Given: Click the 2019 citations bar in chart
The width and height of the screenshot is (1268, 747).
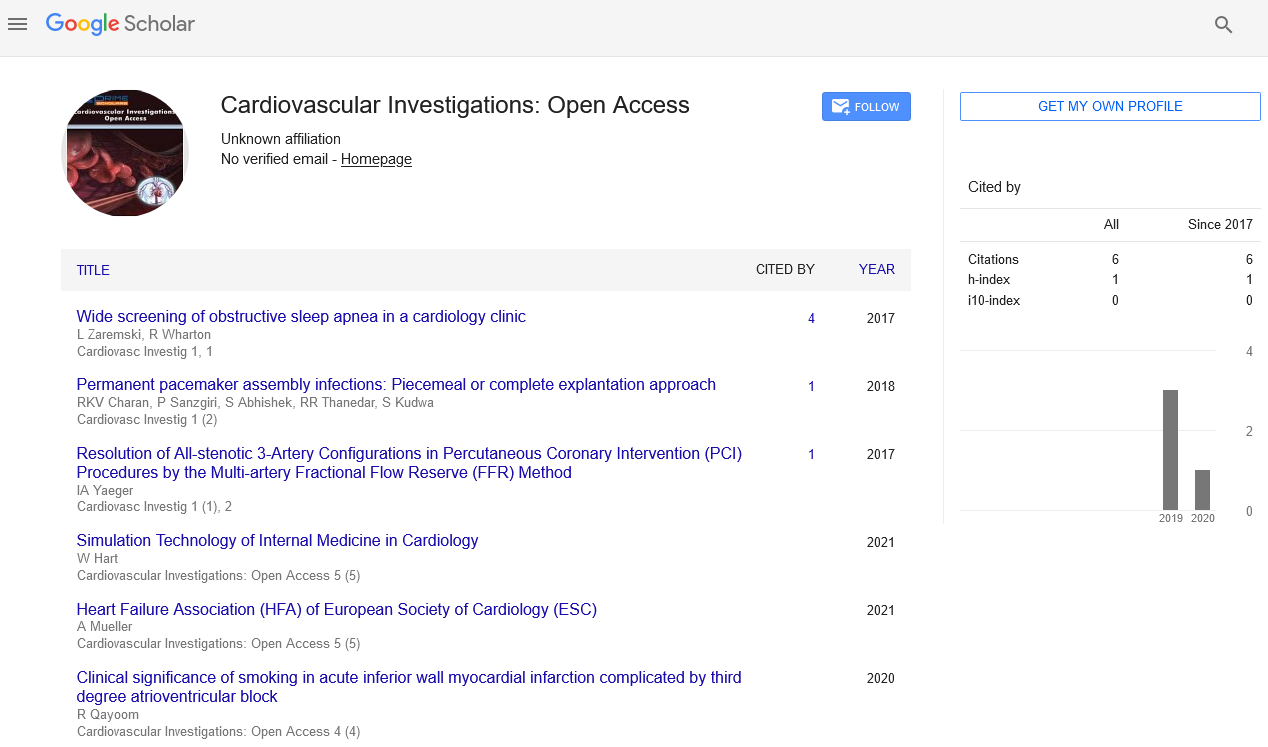Looking at the screenshot, I should pyautogui.click(x=1170, y=450).
